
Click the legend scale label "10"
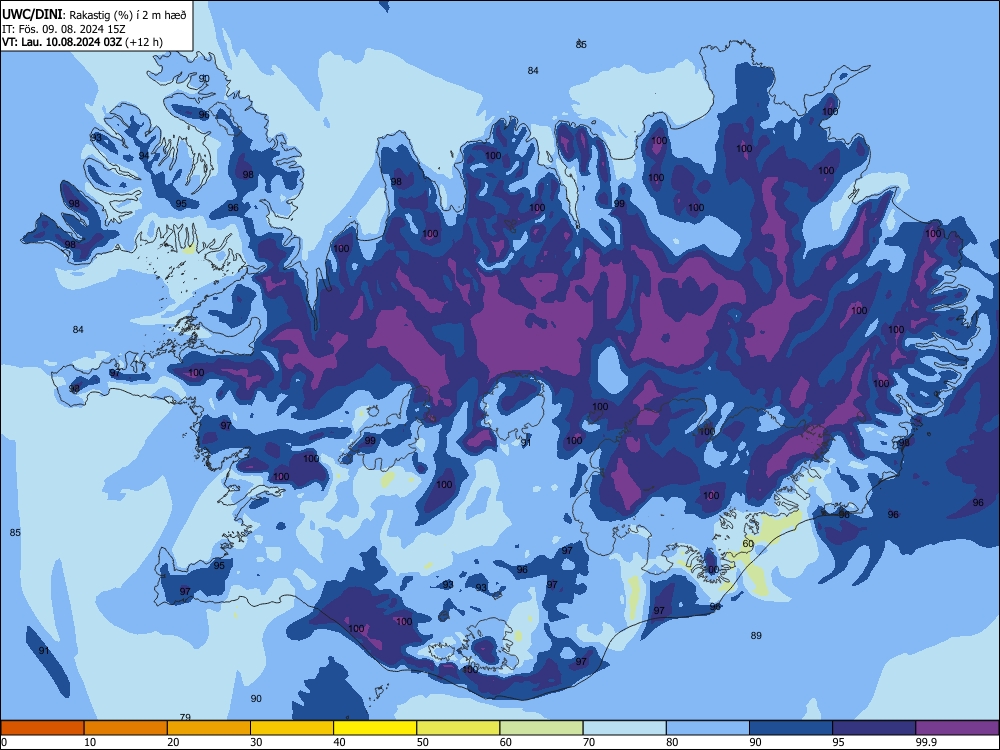point(90,742)
